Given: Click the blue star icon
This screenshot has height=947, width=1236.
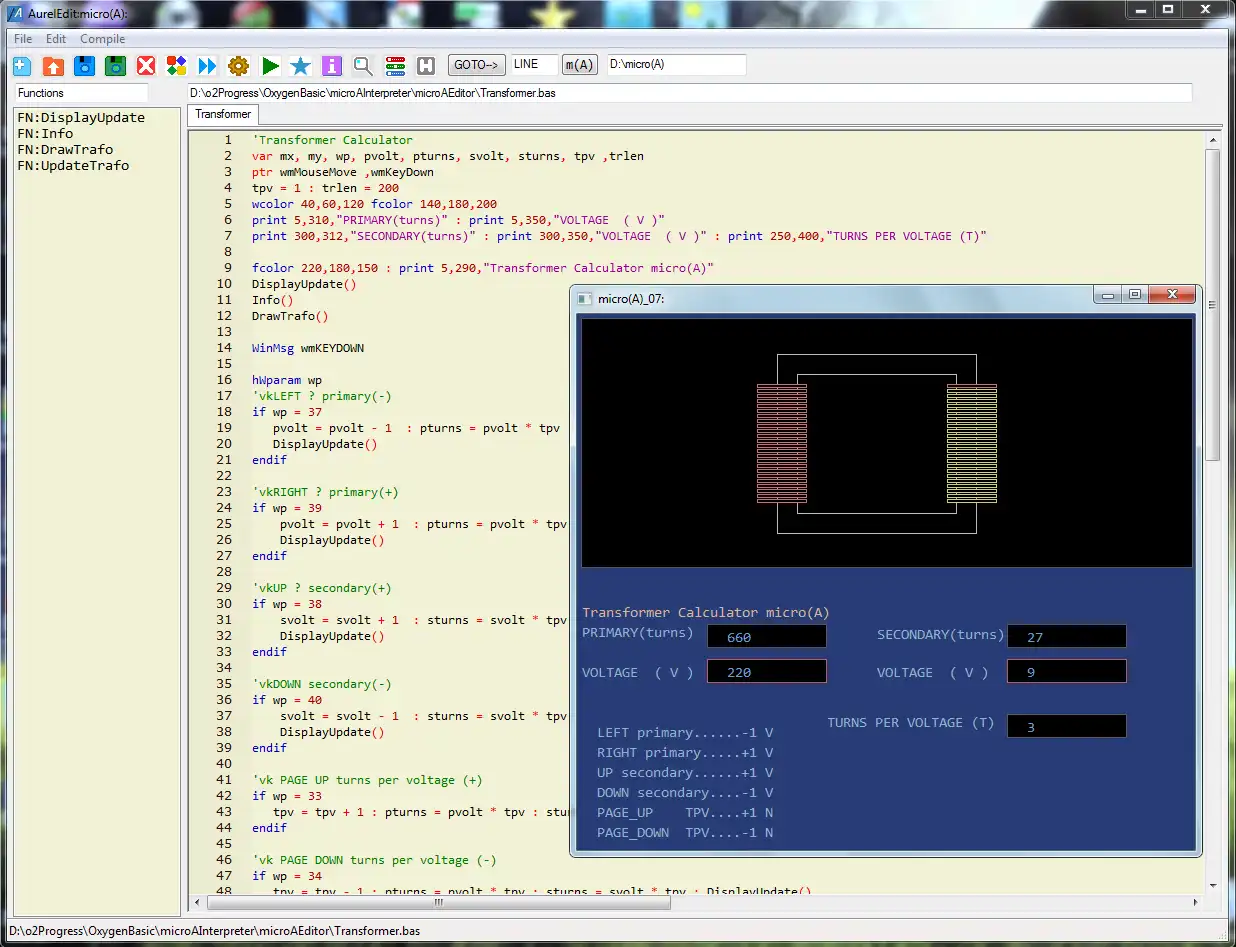Looking at the screenshot, I should [300, 66].
